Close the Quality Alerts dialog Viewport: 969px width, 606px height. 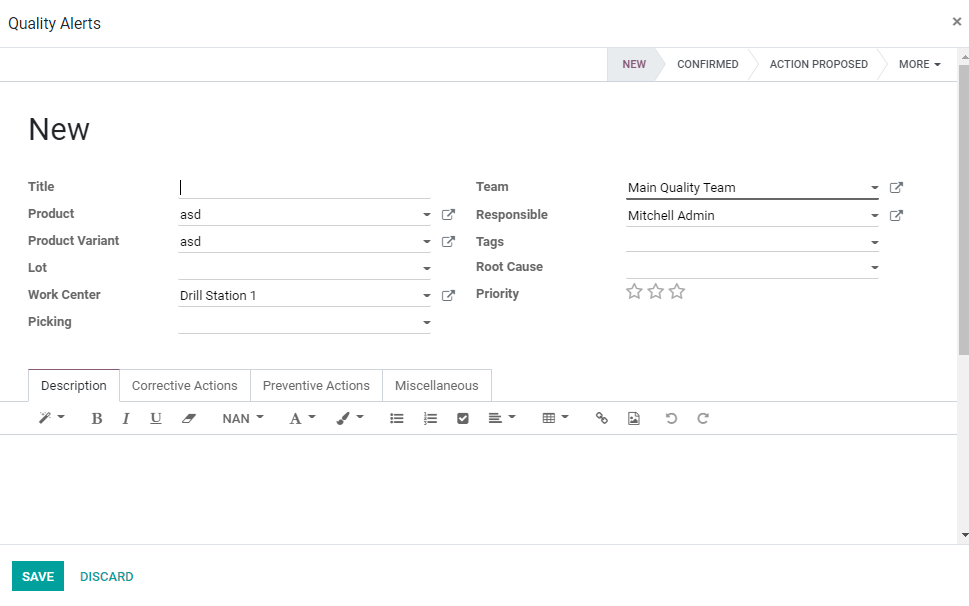coord(957,22)
